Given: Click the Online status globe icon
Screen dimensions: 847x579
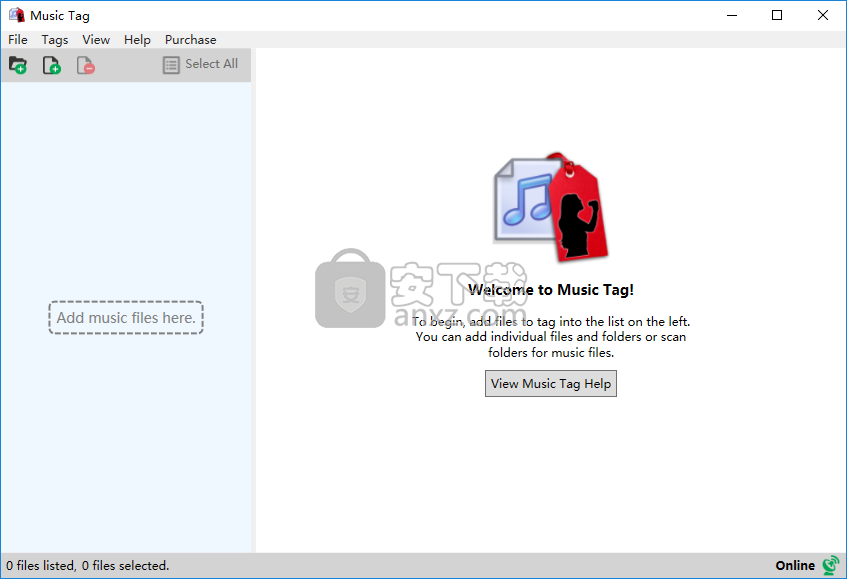Looking at the screenshot, I should [x=831, y=565].
